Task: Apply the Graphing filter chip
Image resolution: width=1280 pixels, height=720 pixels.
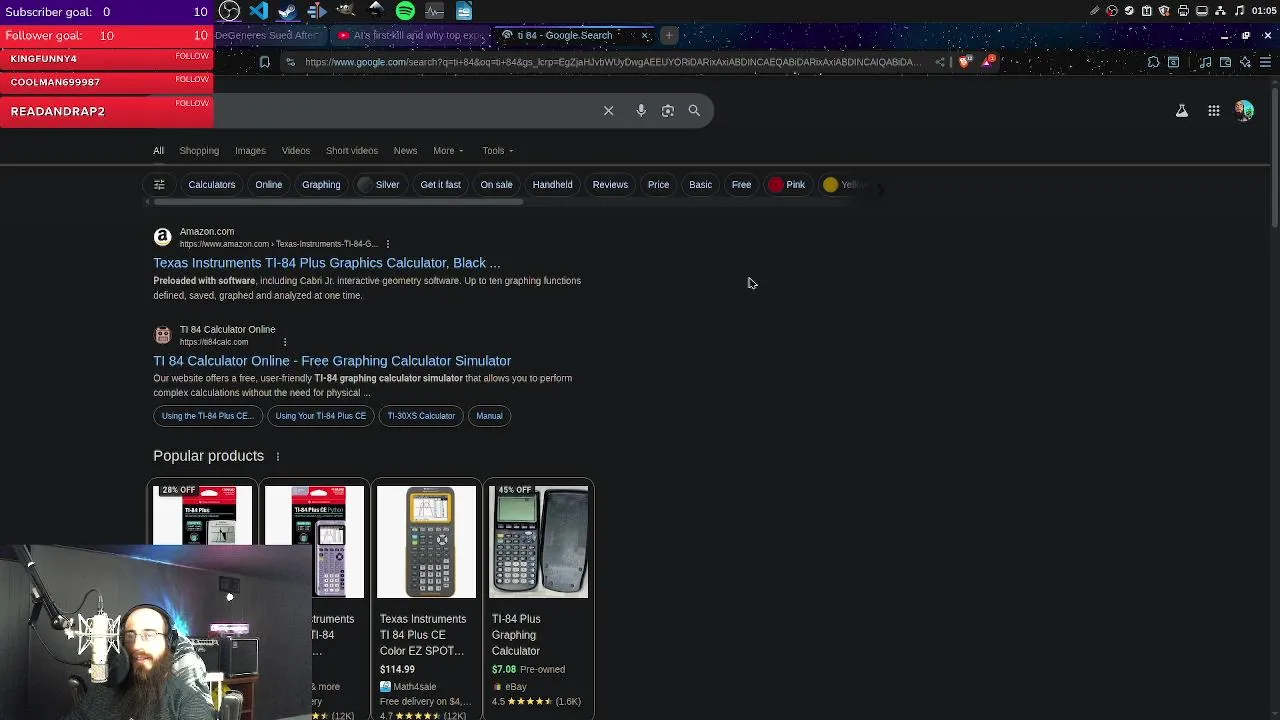Action: (321, 184)
